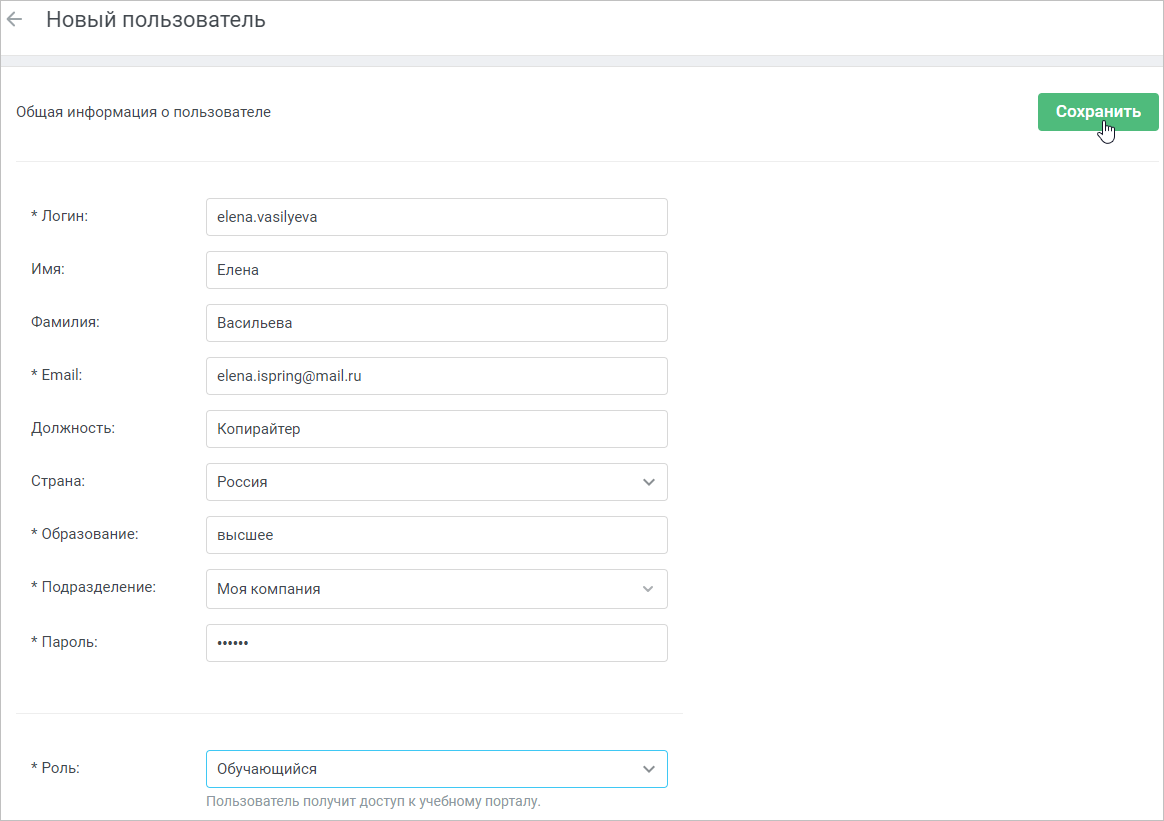Image resolution: width=1164 pixels, height=821 pixels.
Task: Click the Новый пользователь page title
Action: pos(156,20)
